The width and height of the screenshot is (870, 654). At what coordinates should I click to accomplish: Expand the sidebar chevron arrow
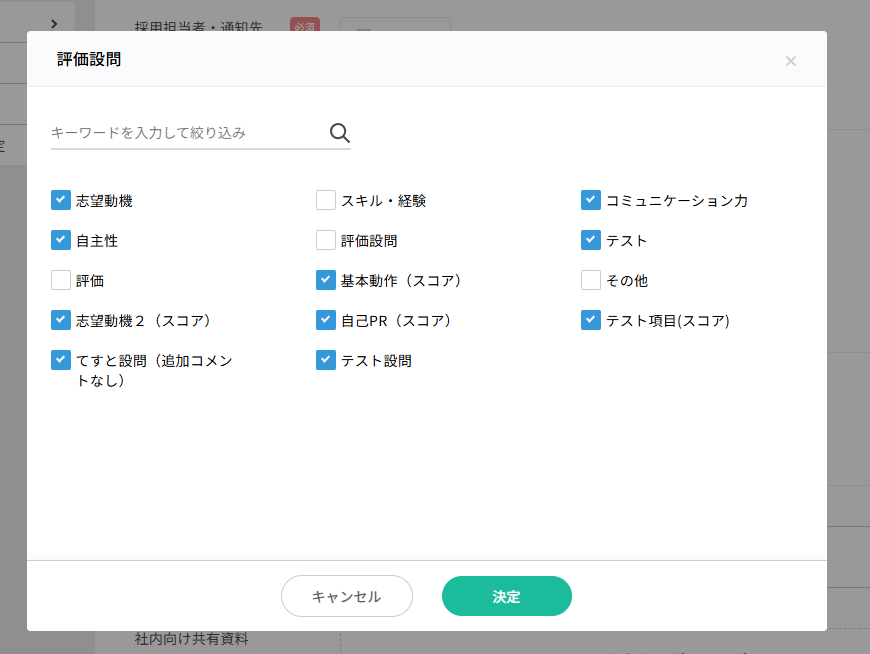pos(54,23)
